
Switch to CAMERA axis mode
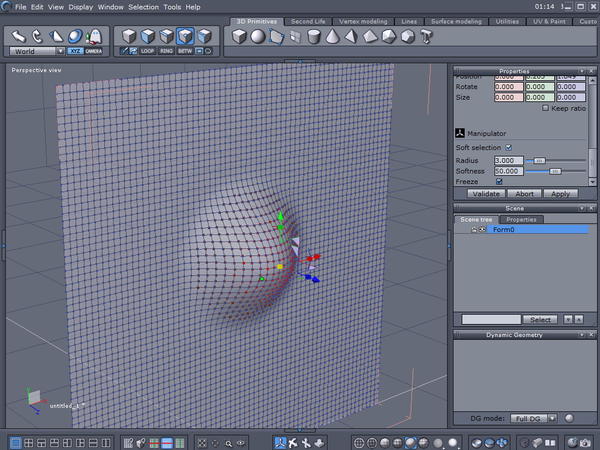93,51
